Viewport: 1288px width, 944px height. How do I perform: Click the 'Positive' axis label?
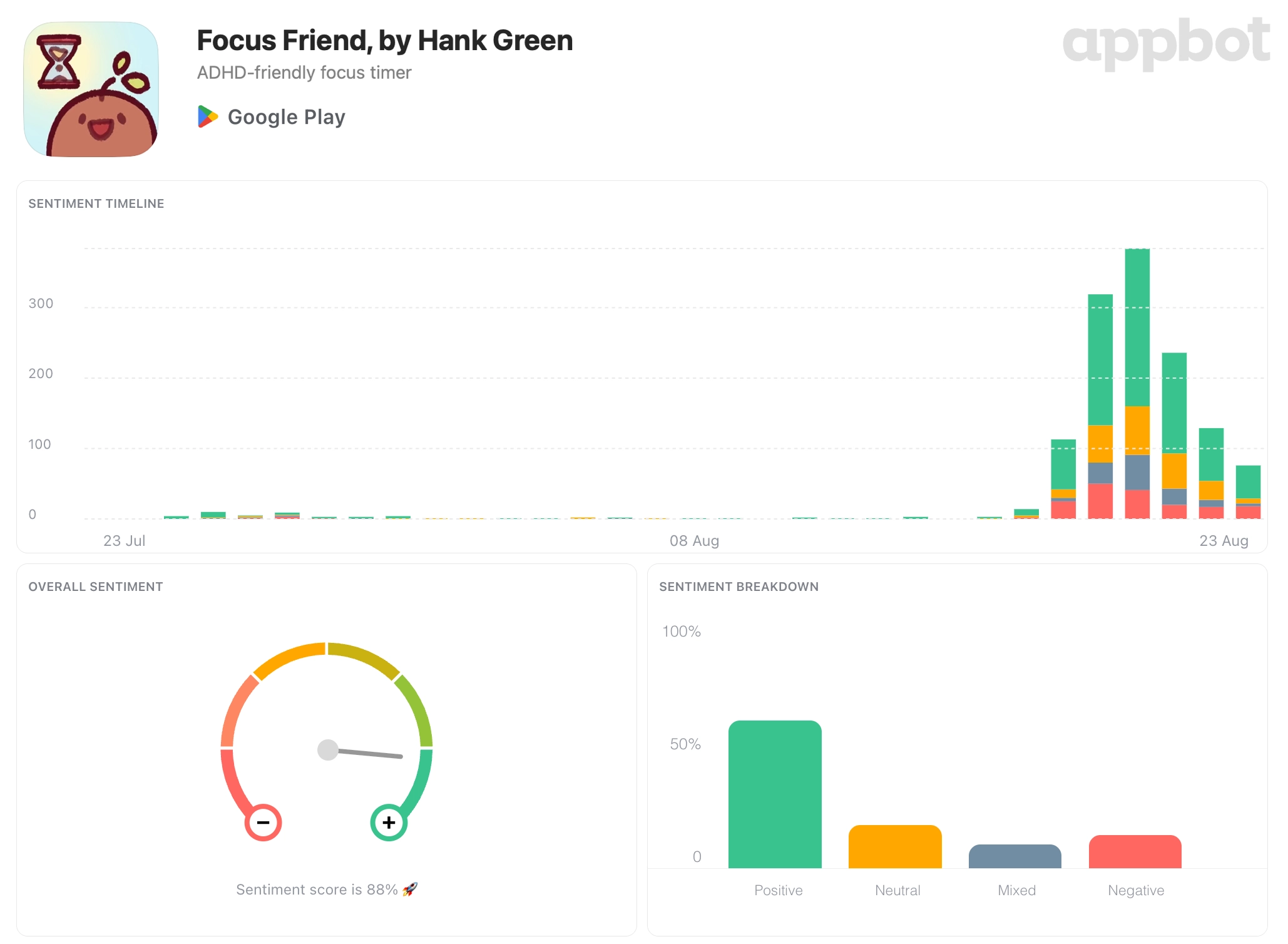tap(778, 890)
